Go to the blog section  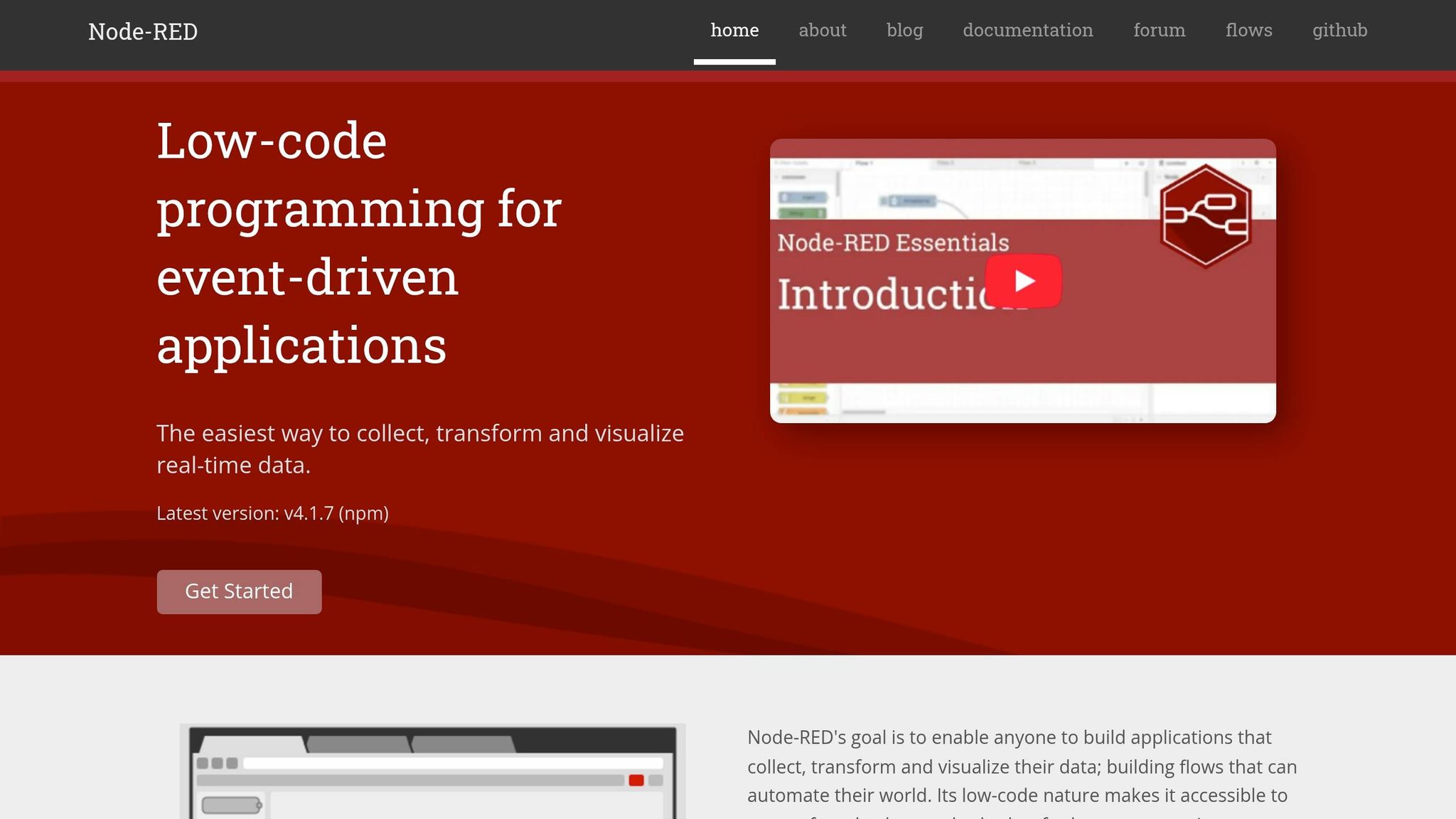[x=904, y=30]
